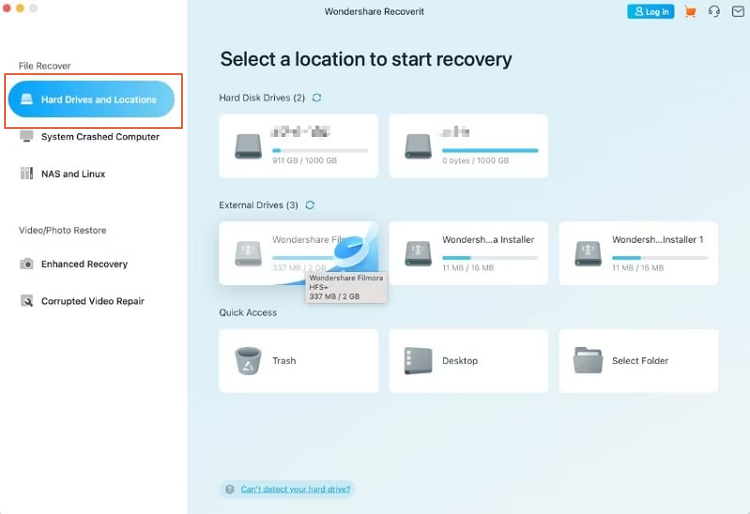Viewport: 750px width, 514px height.
Task: Click the Hard Drives and Locations drive icon
Action: point(27,99)
